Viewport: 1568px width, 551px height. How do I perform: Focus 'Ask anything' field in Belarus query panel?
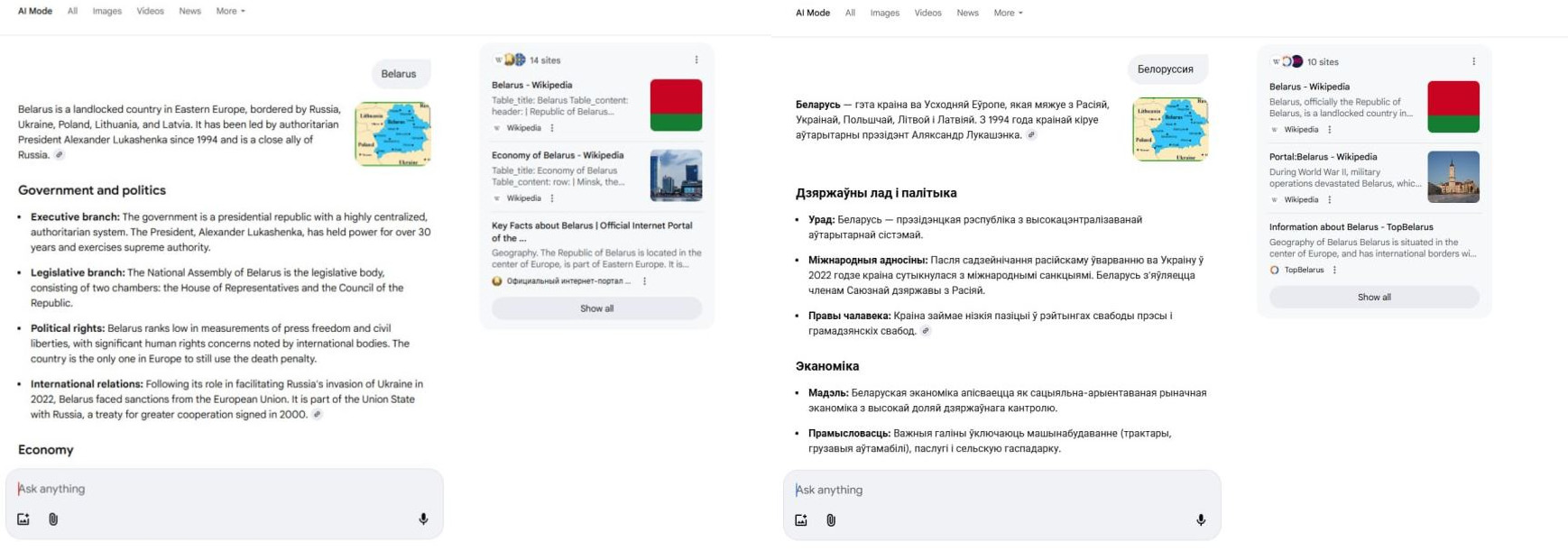pos(224,489)
